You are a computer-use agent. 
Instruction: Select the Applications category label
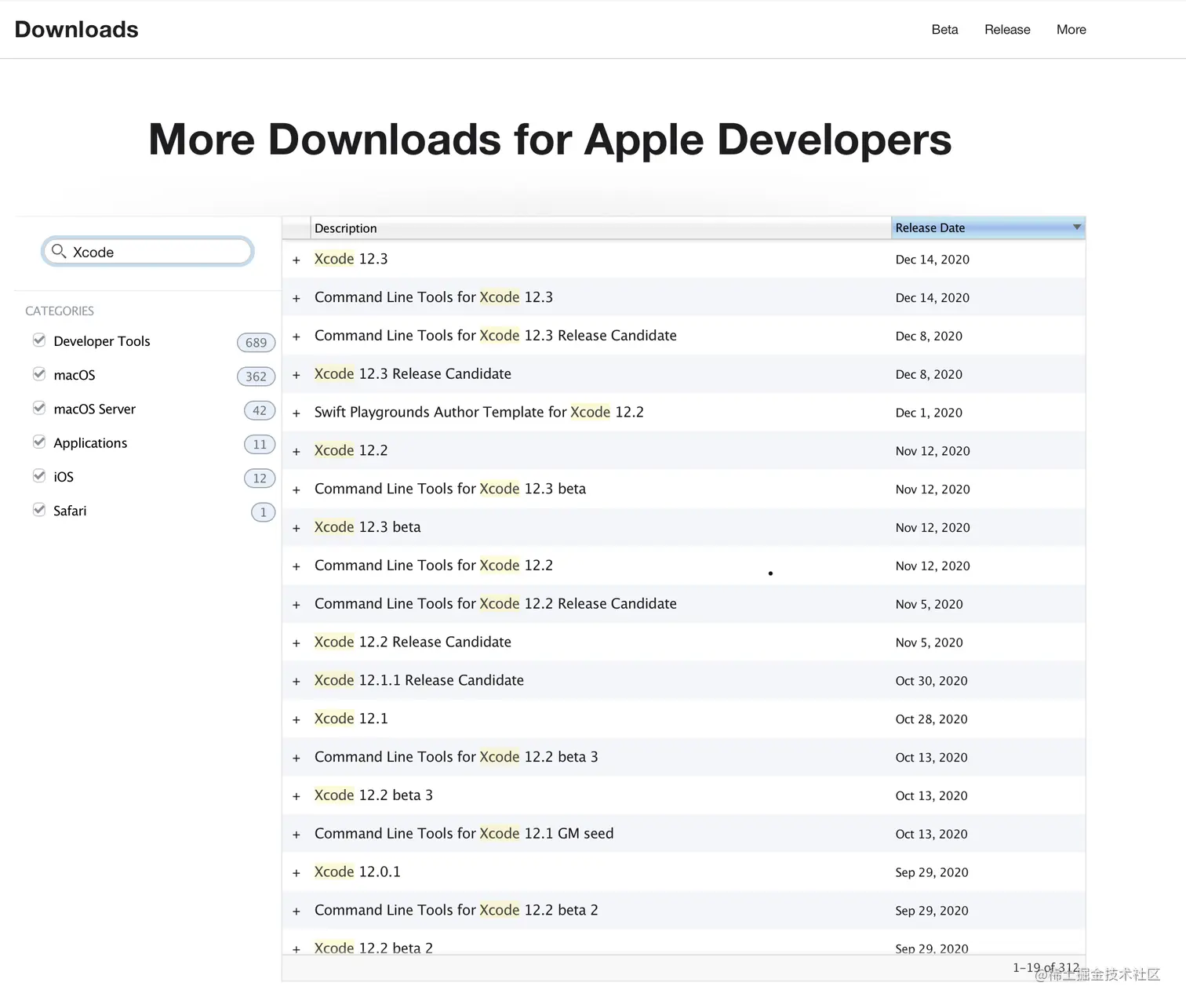[x=90, y=443]
